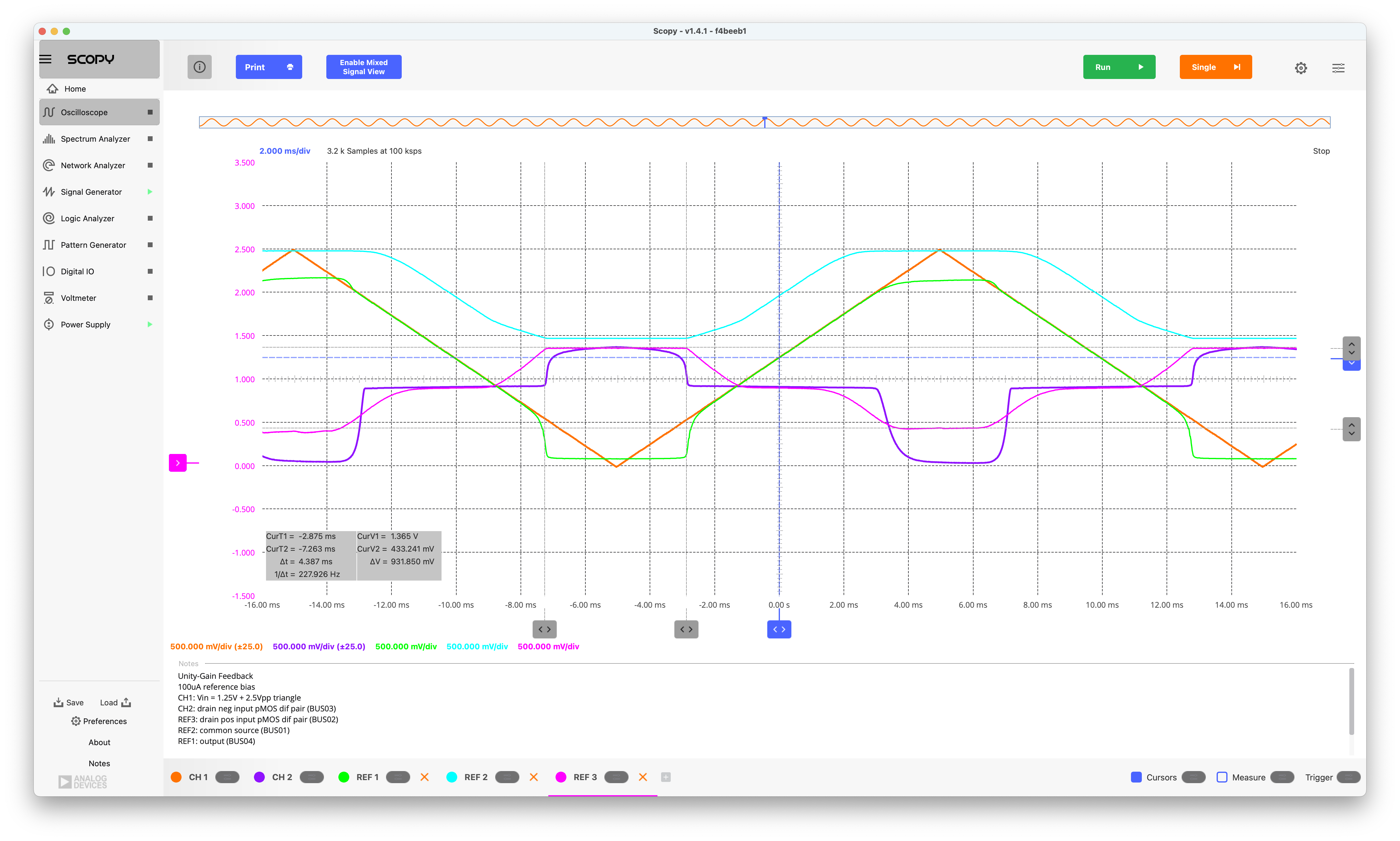This screenshot has width=1400, height=841.
Task: Open CH 1 settings menu button
Action: click(227, 777)
